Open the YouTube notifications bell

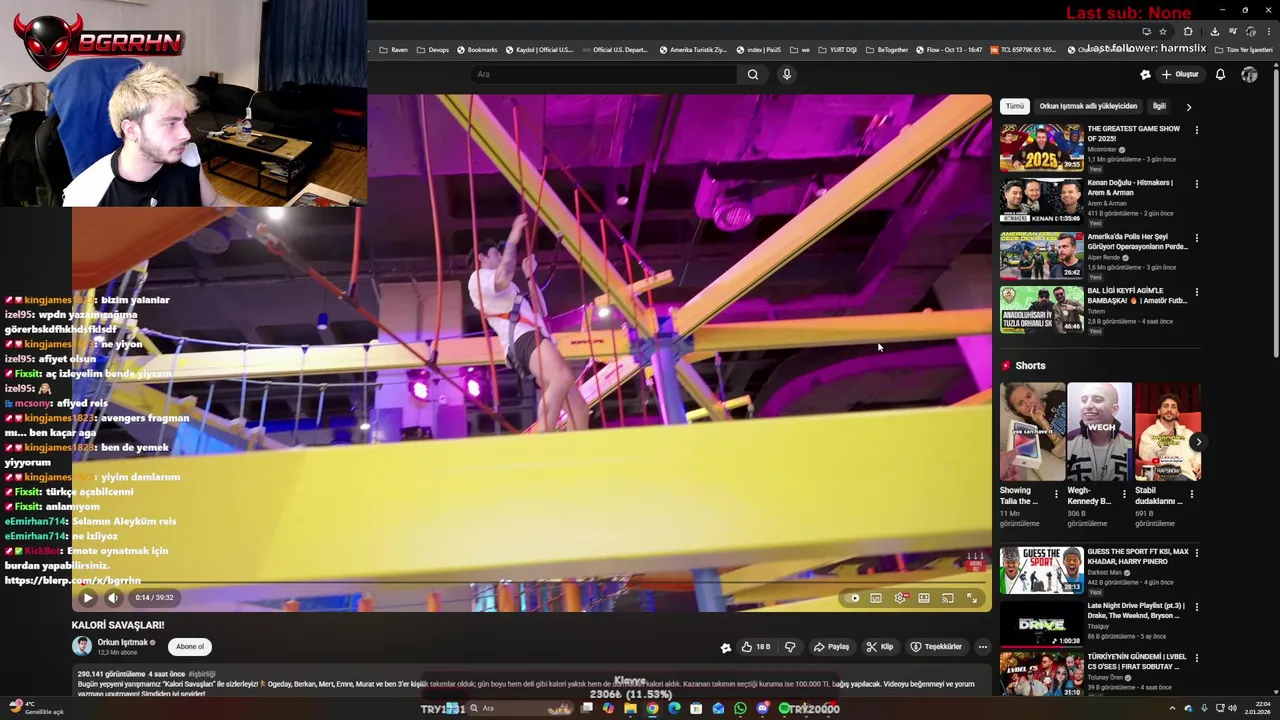click(1220, 74)
